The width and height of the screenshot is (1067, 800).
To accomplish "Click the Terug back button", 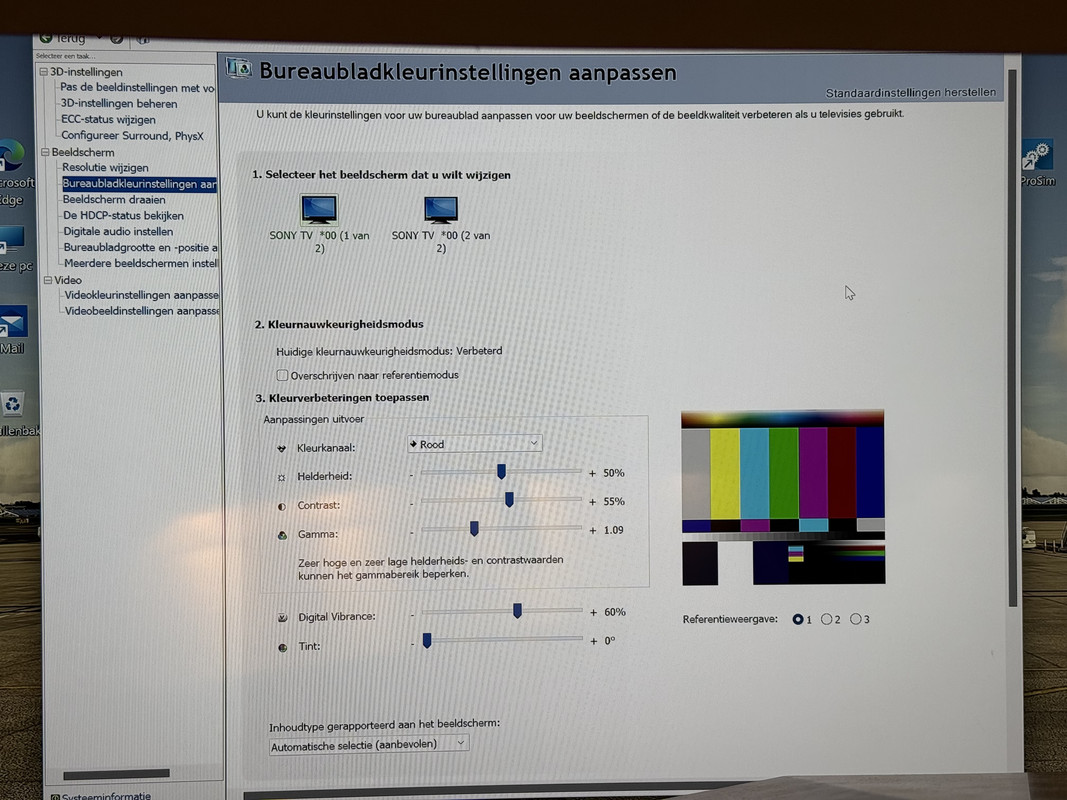I will point(63,38).
